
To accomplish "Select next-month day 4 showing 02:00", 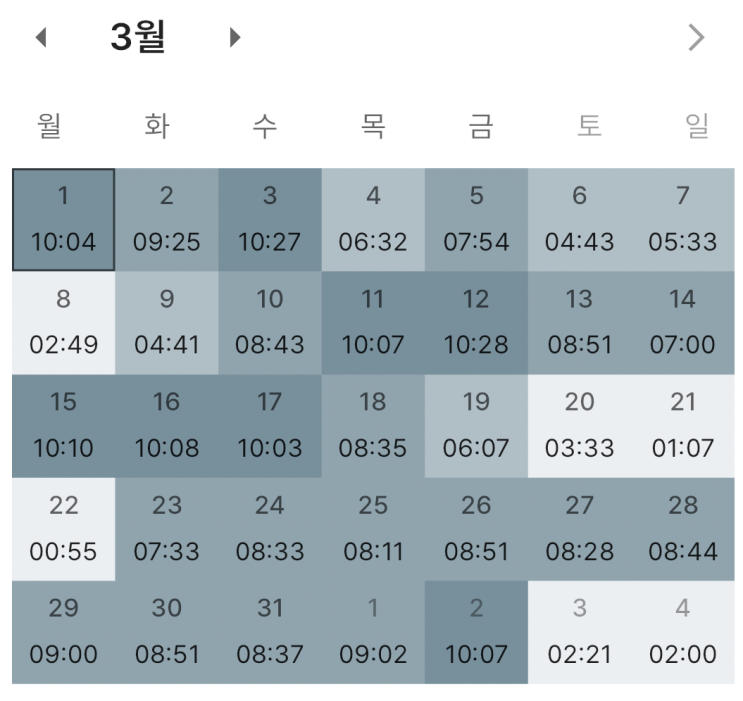I will 683,632.
